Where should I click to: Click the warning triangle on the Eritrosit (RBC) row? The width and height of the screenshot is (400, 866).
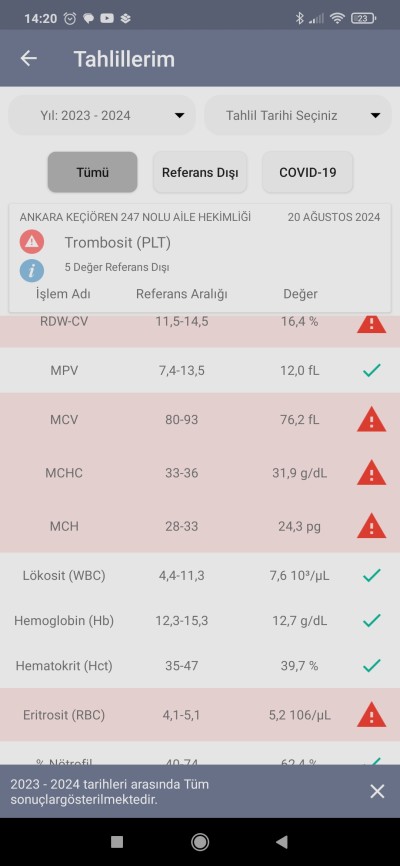point(371,715)
